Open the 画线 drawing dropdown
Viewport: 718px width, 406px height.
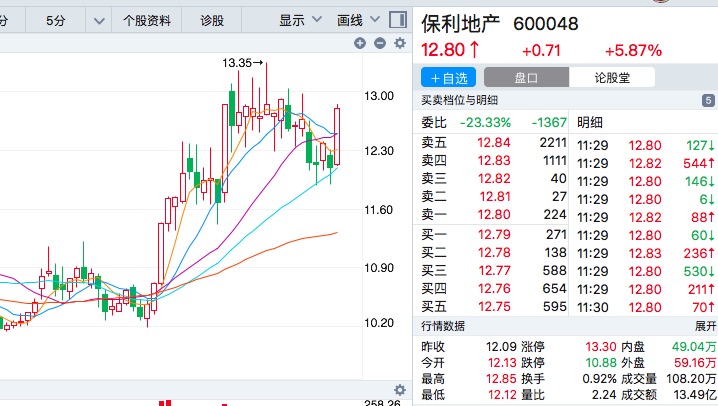(x=359, y=20)
